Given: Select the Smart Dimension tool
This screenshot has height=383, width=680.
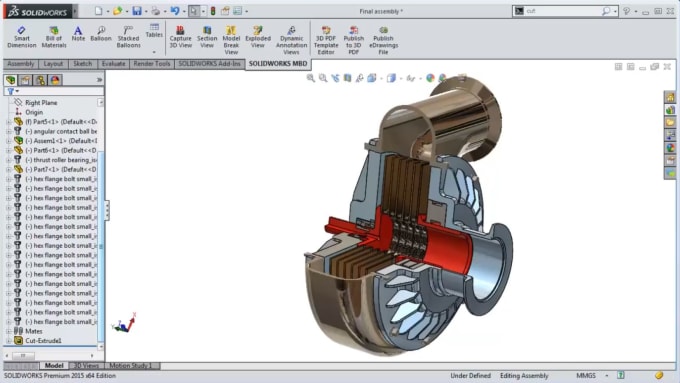Looking at the screenshot, I should pyautogui.click(x=22, y=36).
